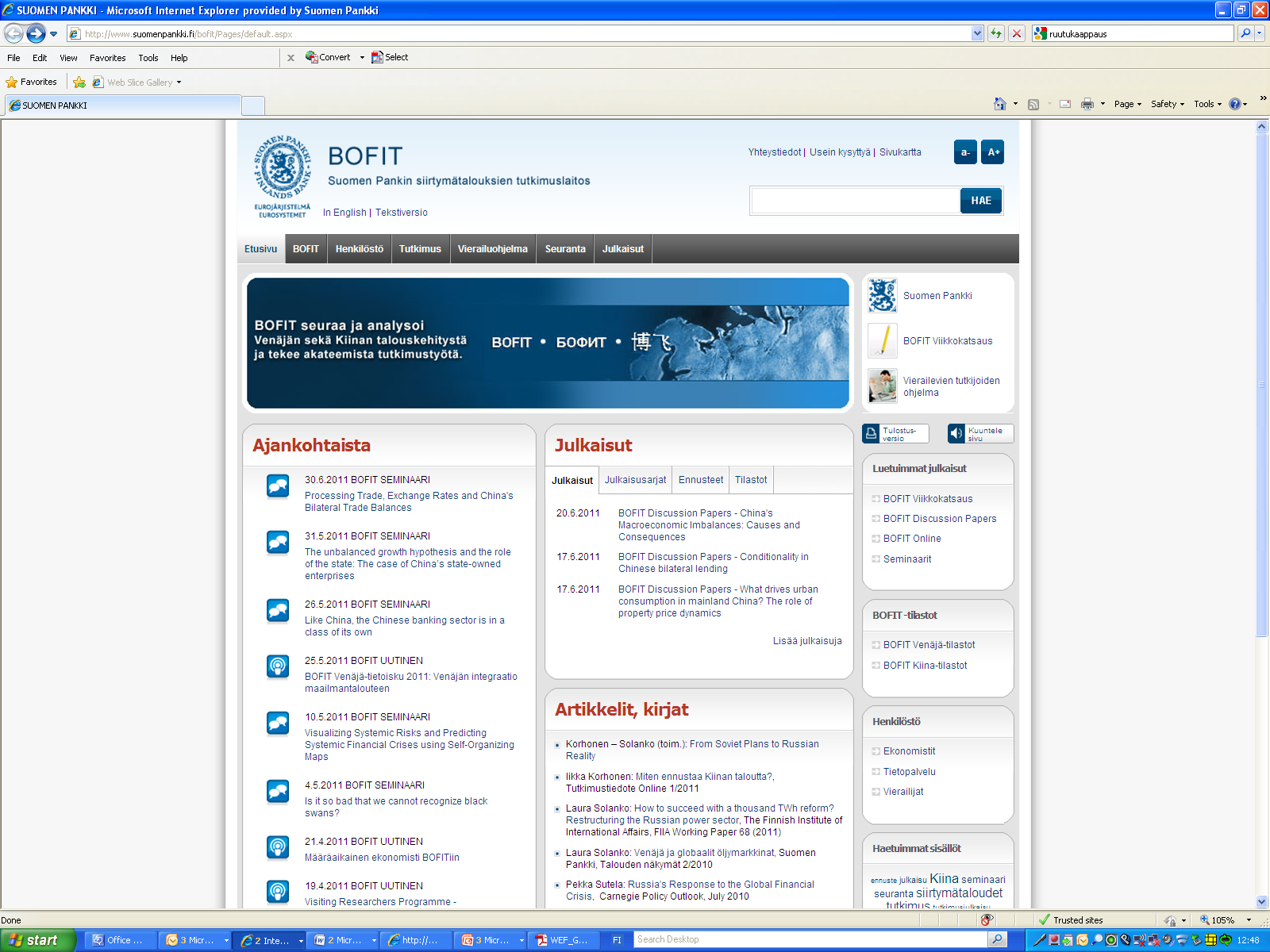Screen dimensions: 1270x952
Task: Open the View menu
Action: [x=68, y=58]
